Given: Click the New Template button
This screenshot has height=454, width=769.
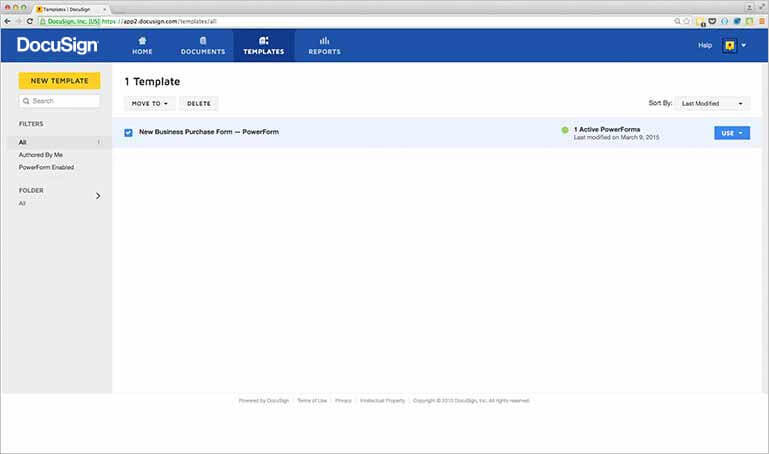Looking at the screenshot, I should tap(59, 80).
